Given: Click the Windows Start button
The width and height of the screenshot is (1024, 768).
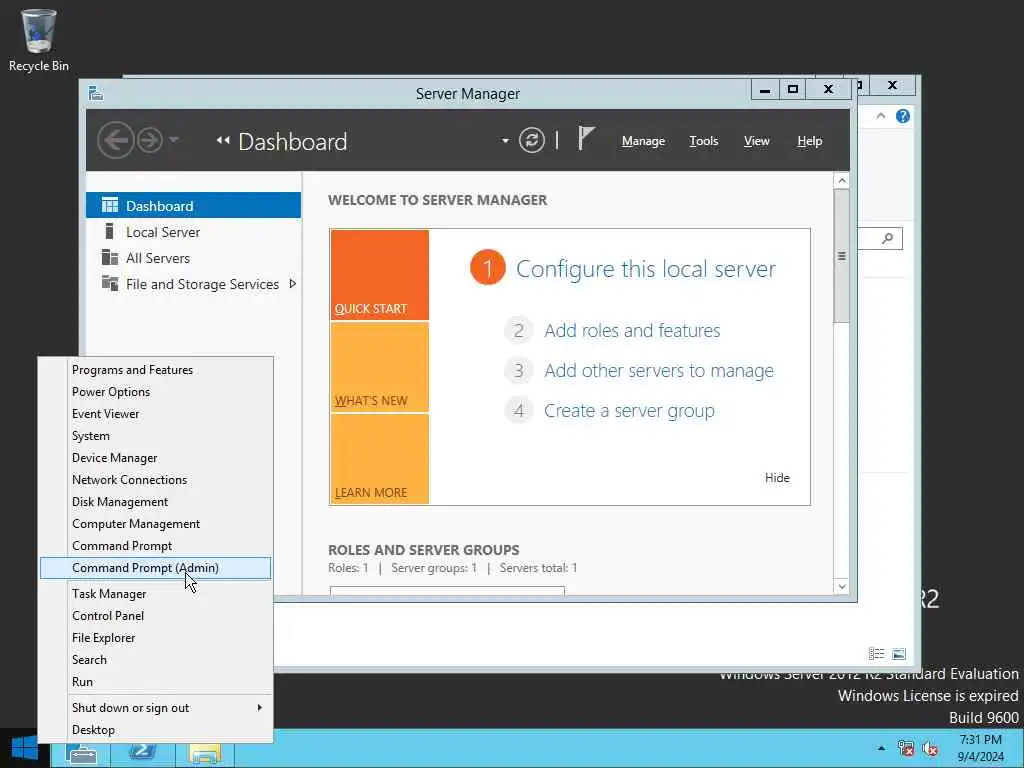Looking at the screenshot, I should coord(25,748).
